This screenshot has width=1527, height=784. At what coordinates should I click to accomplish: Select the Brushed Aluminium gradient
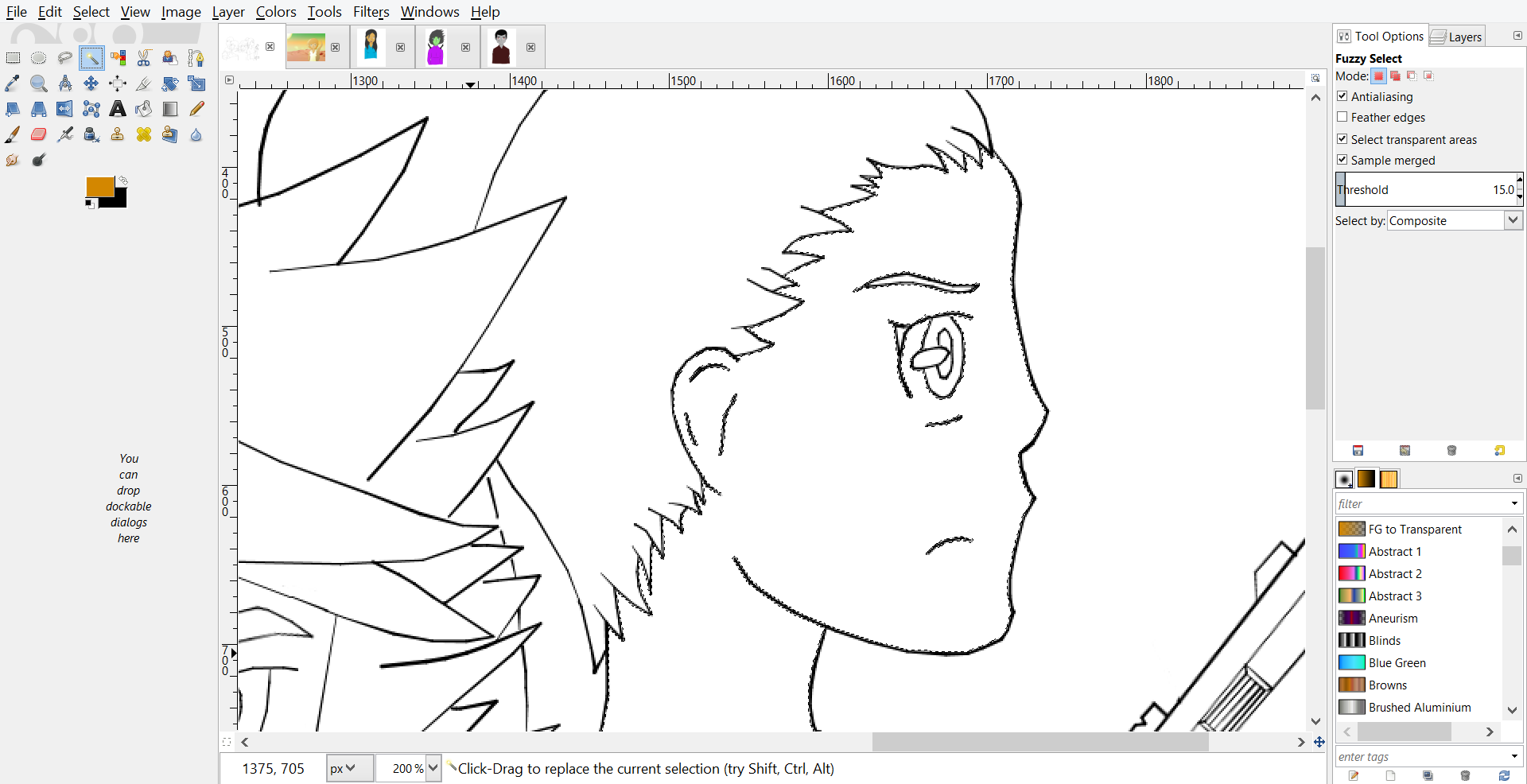tap(1419, 707)
